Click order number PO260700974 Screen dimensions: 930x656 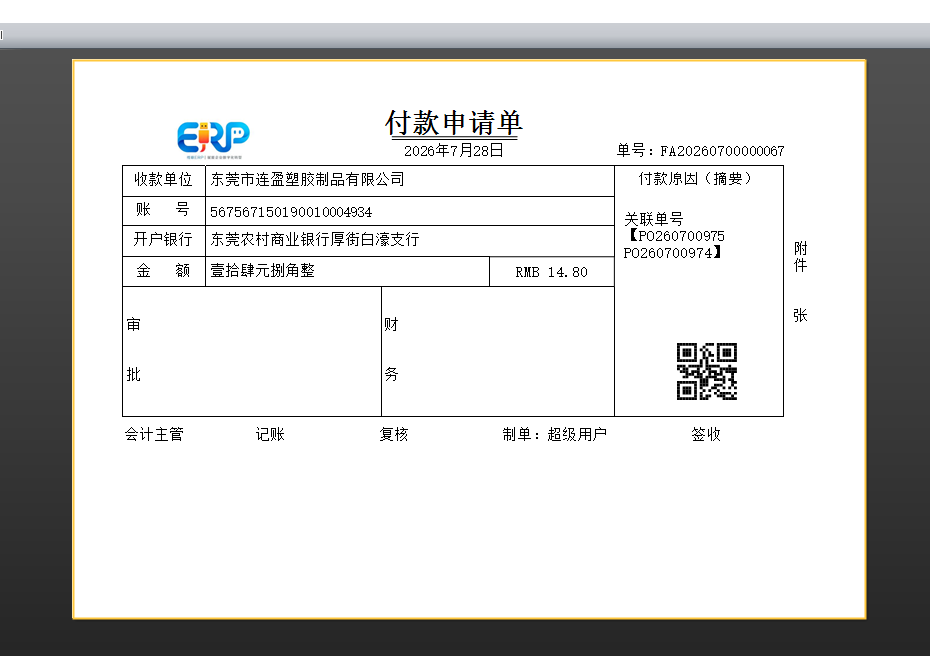(x=667, y=253)
